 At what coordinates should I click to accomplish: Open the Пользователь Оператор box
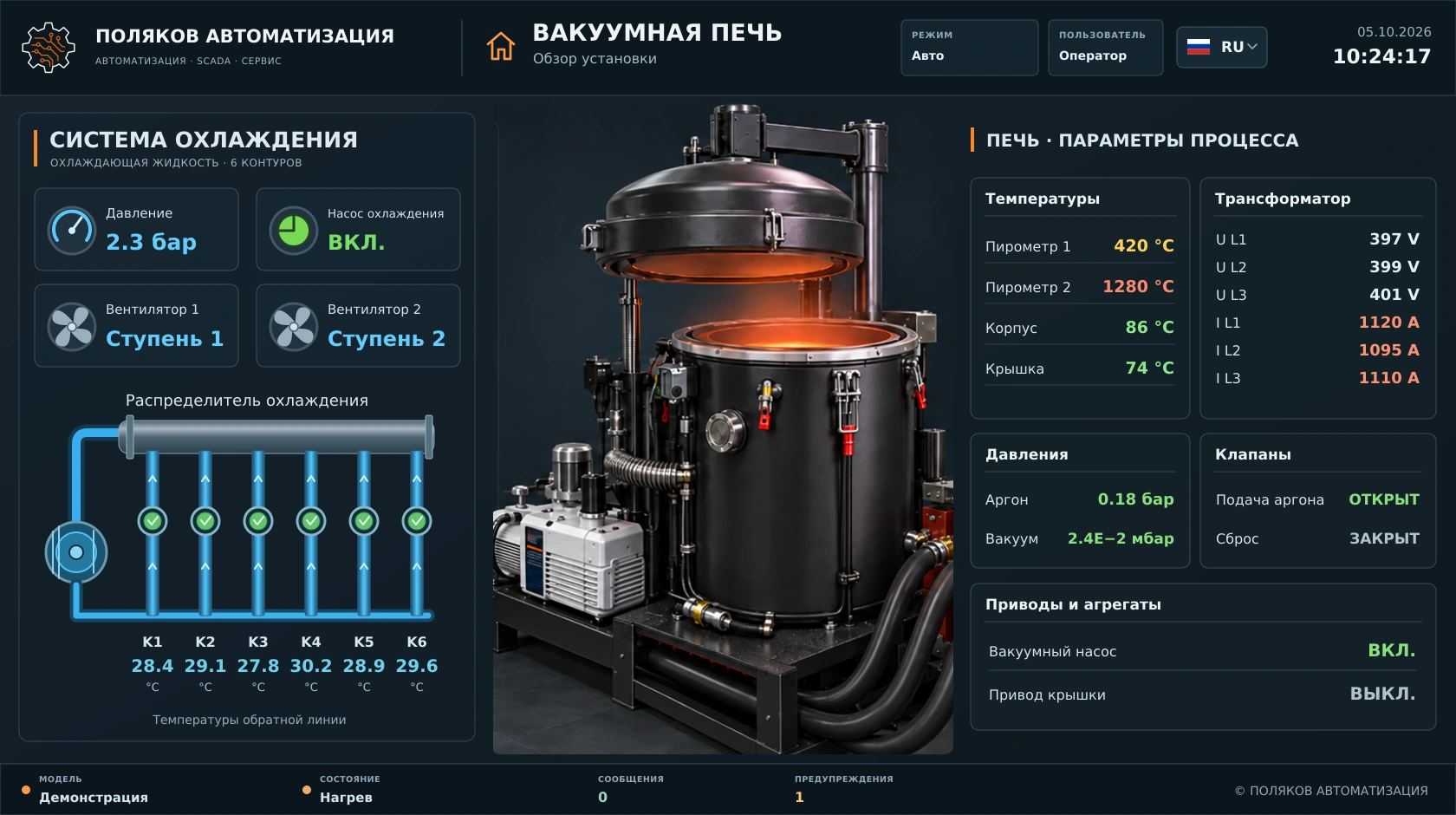[1105, 48]
